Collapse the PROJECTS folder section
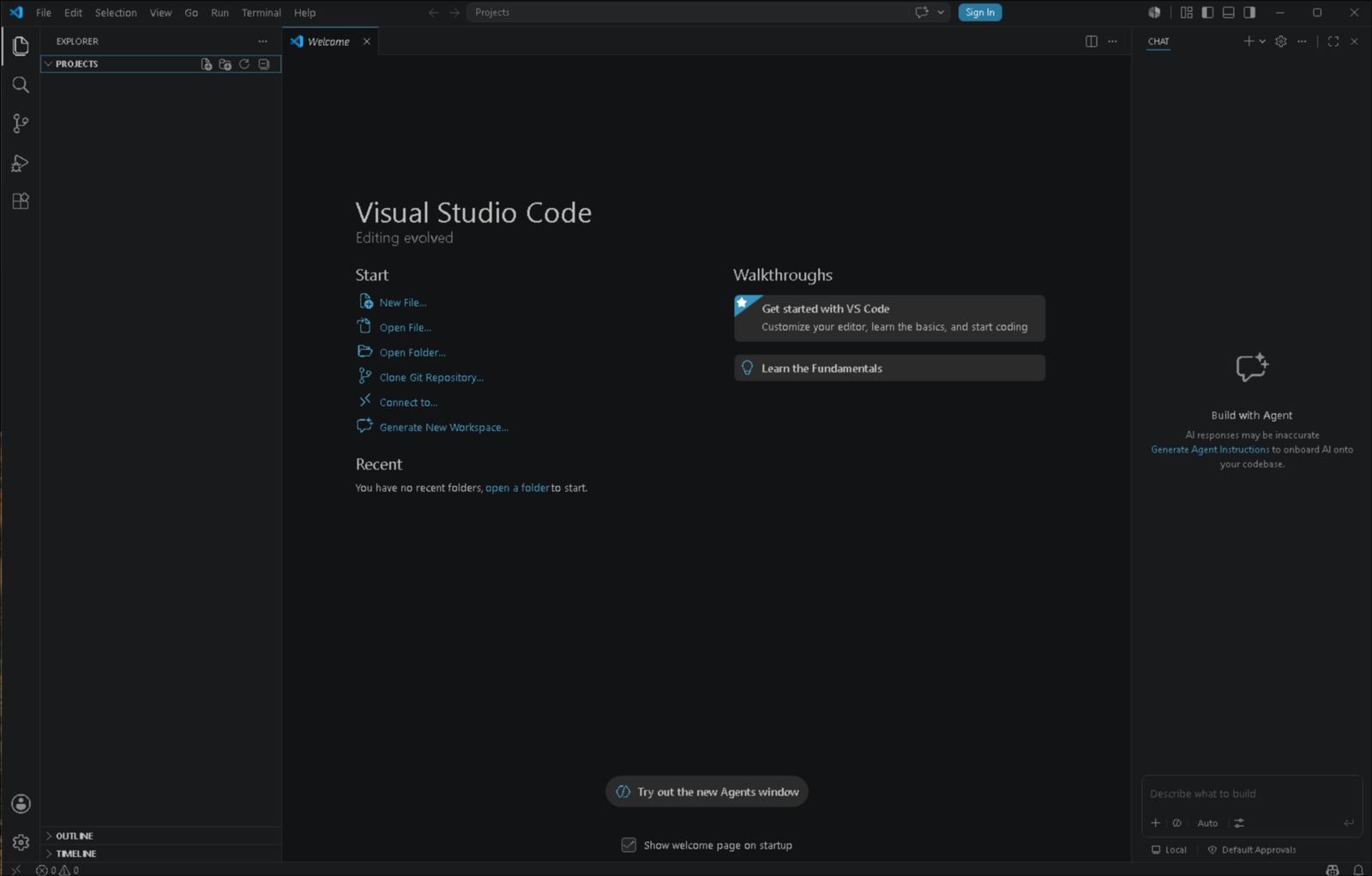This screenshot has width=1372, height=876. [161, 64]
